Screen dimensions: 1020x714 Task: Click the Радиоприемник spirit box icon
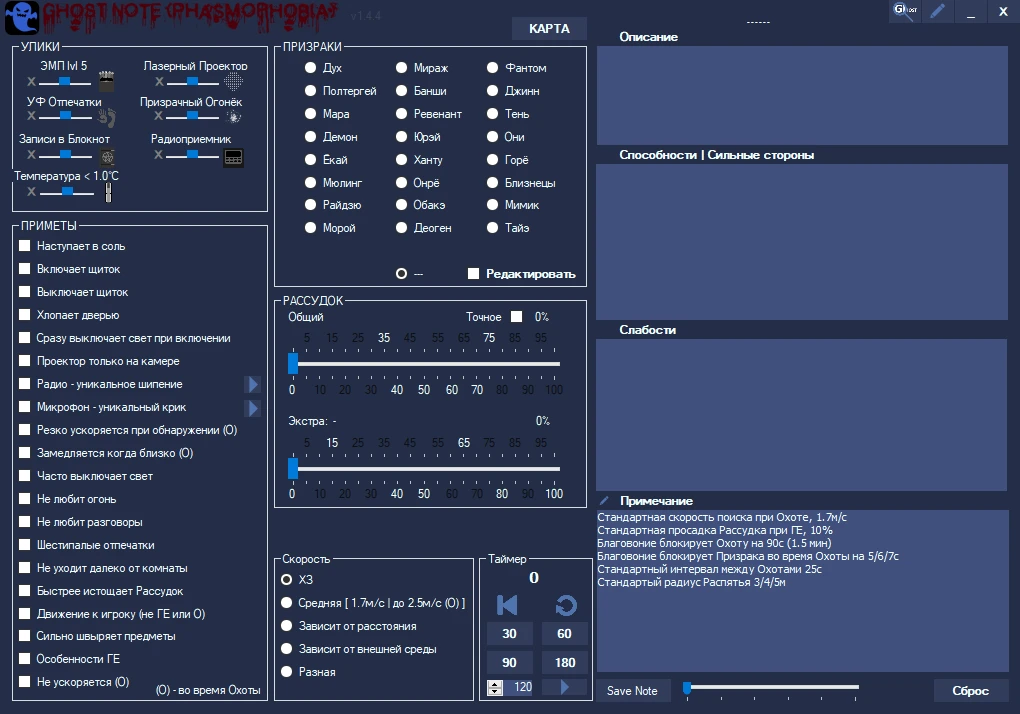(x=233, y=157)
